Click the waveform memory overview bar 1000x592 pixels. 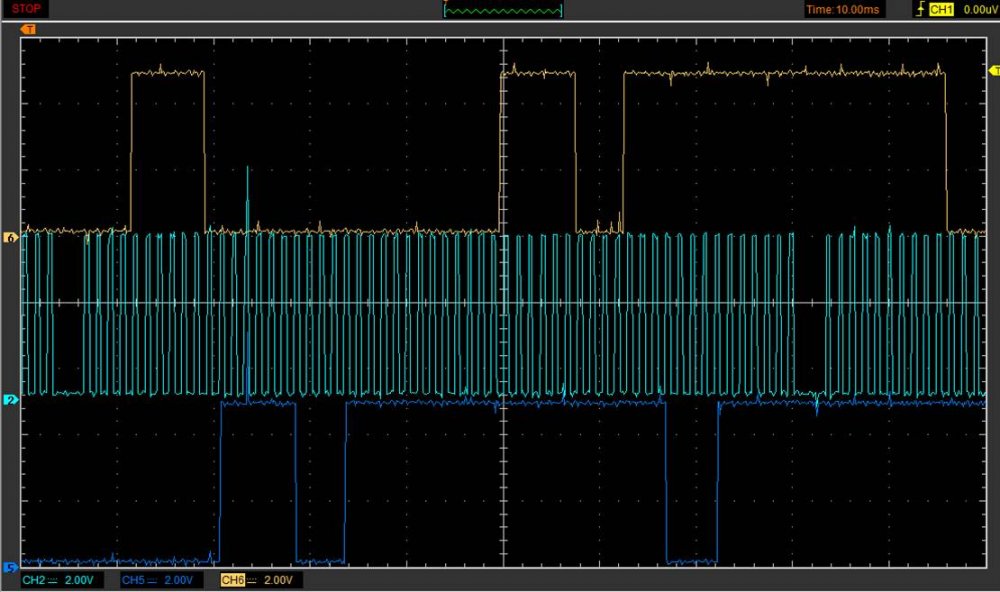[503, 10]
